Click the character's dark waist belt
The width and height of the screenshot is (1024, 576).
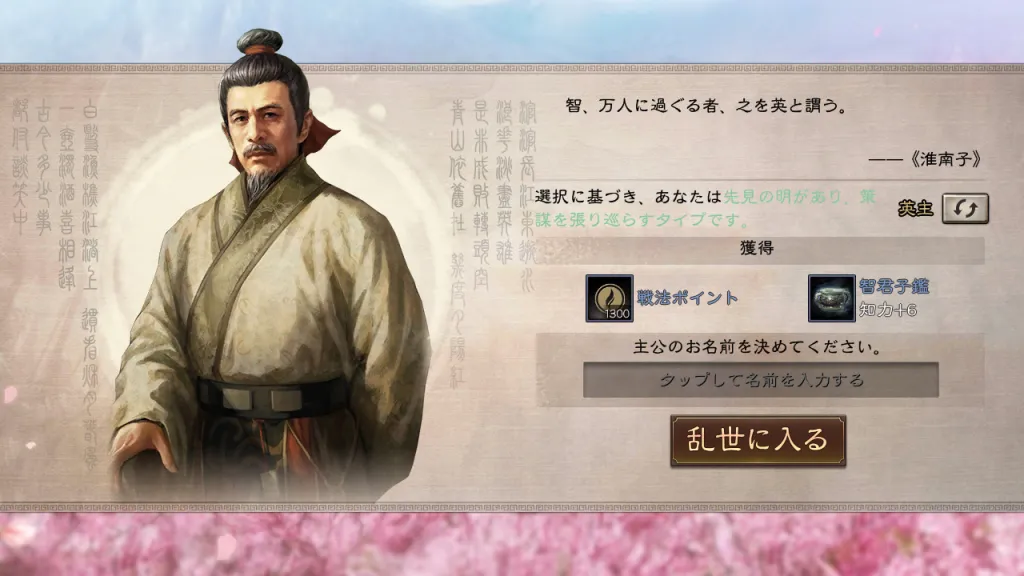(272, 394)
